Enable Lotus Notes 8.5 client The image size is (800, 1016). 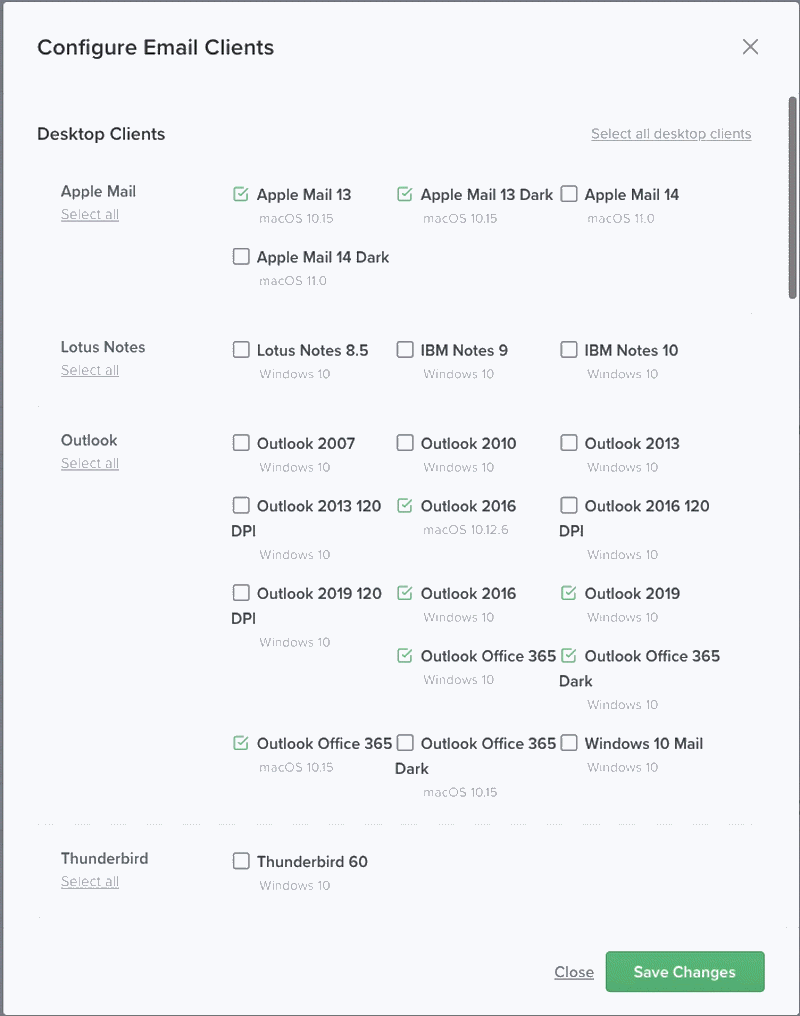pyautogui.click(x=241, y=350)
